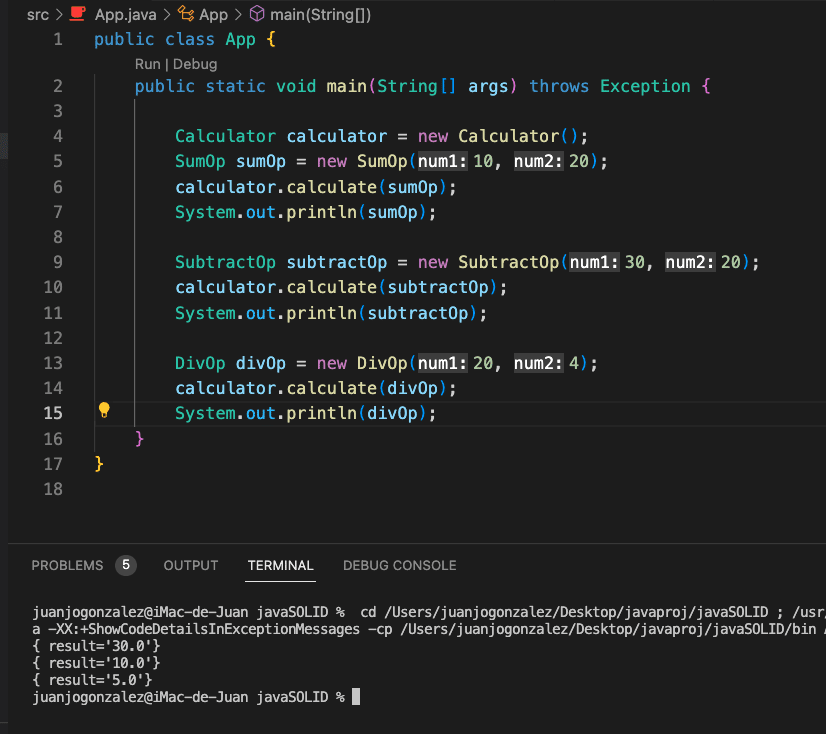Screen dimensions: 826x734
Task: Click the 'num2:' inlay hint on line 9
Action: click(x=690, y=262)
